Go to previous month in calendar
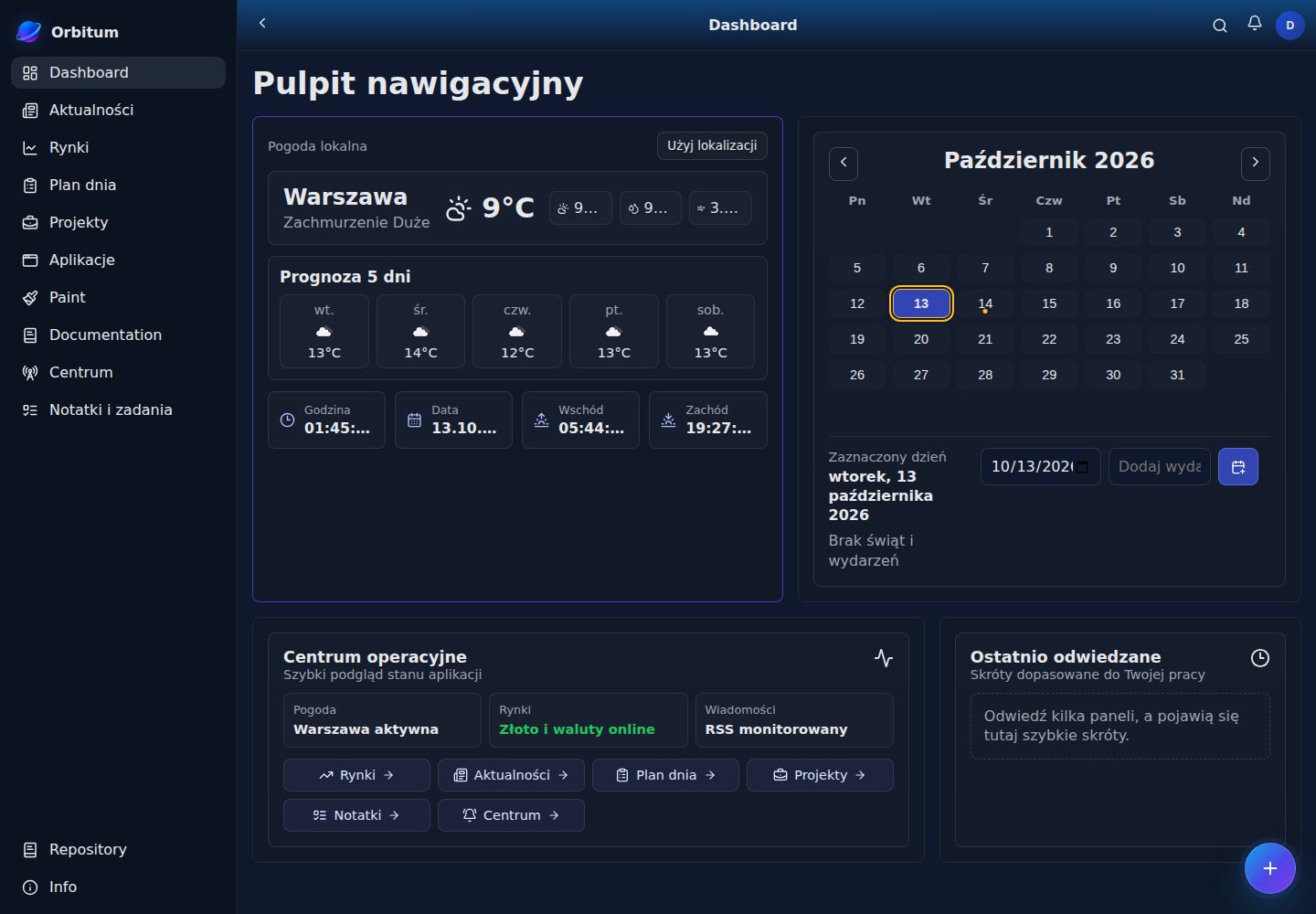The height and width of the screenshot is (914, 1316). (x=844, y=163)
